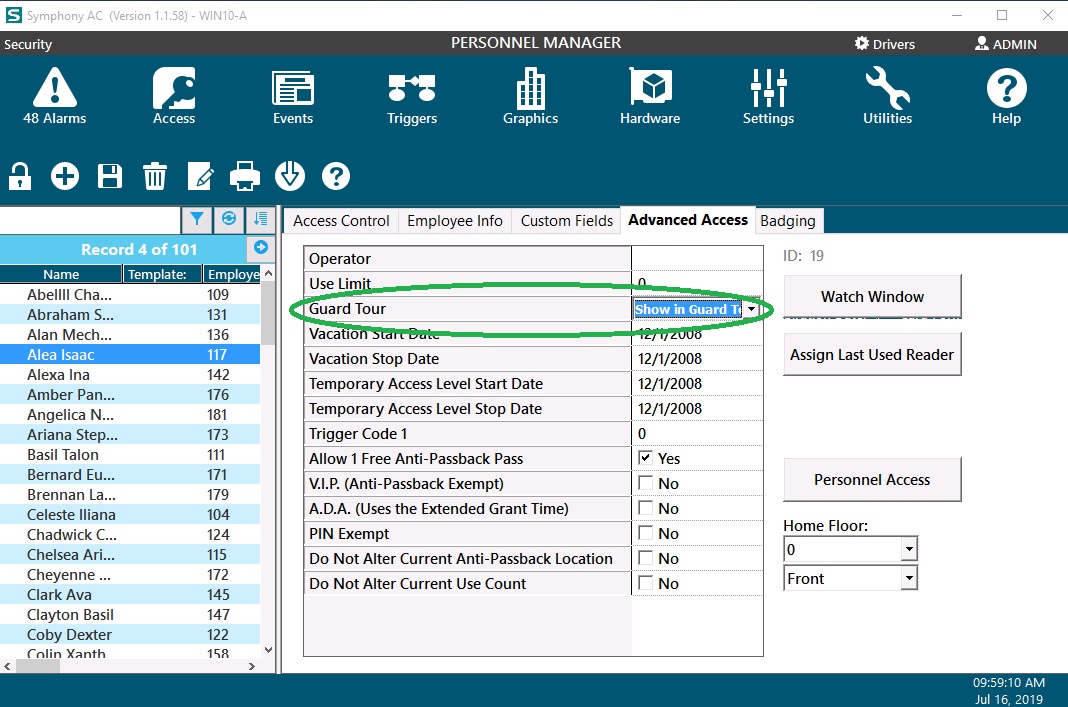Click the Vacation Stop Date value

pos(697,359)
